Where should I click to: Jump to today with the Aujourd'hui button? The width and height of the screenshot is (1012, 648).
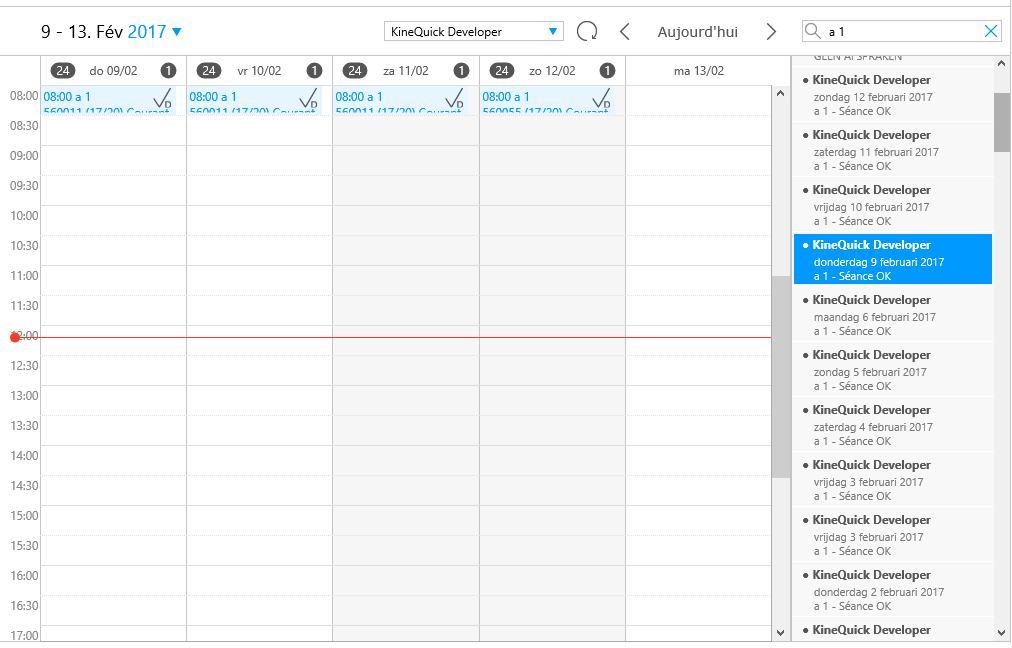[x=698, y=32]
